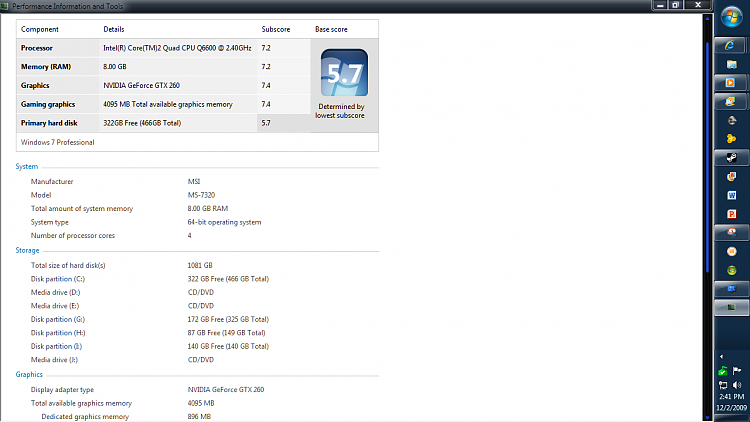
Task: Click the Intel Core 2 Quad Q6600 detail
Action: (177, 48)
